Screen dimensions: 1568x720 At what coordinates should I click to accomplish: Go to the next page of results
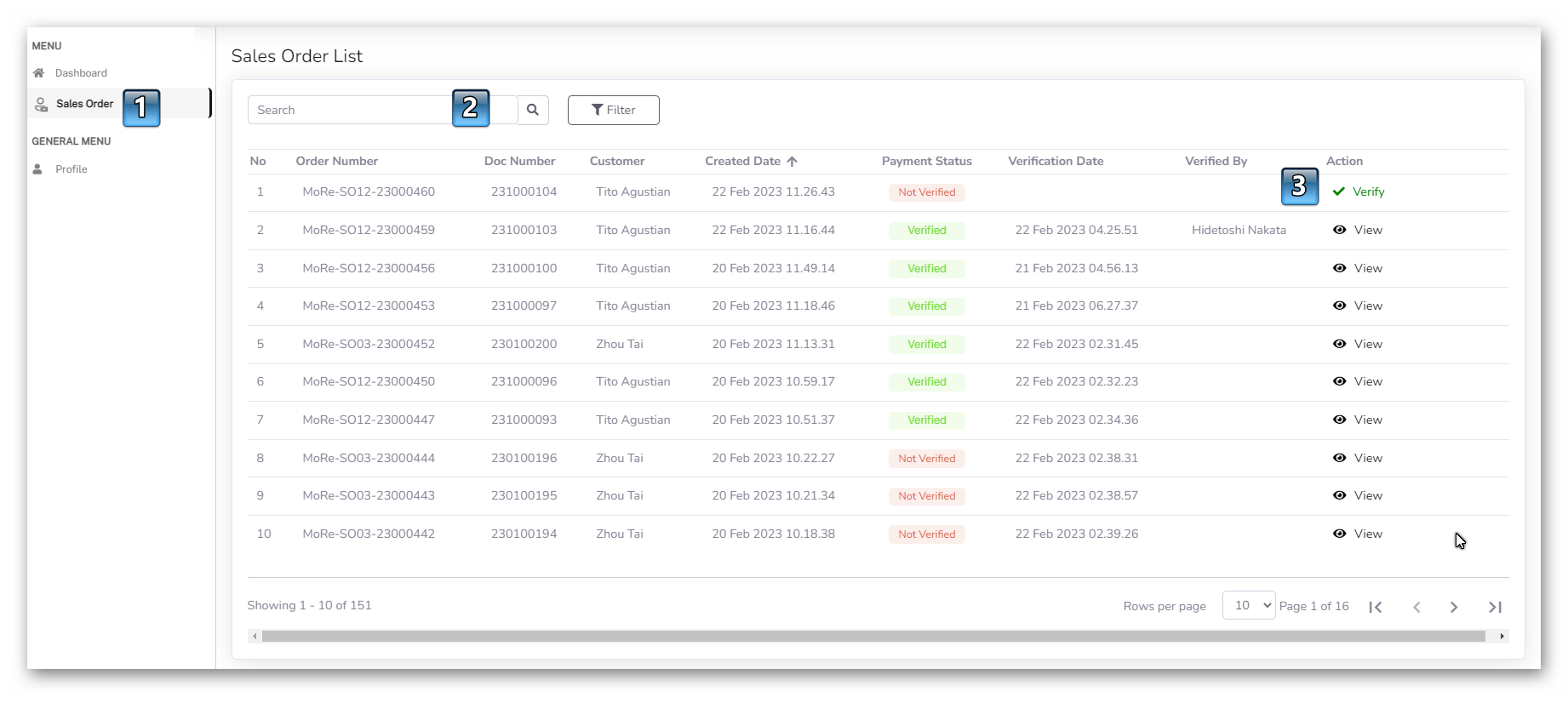point(1454,607)
